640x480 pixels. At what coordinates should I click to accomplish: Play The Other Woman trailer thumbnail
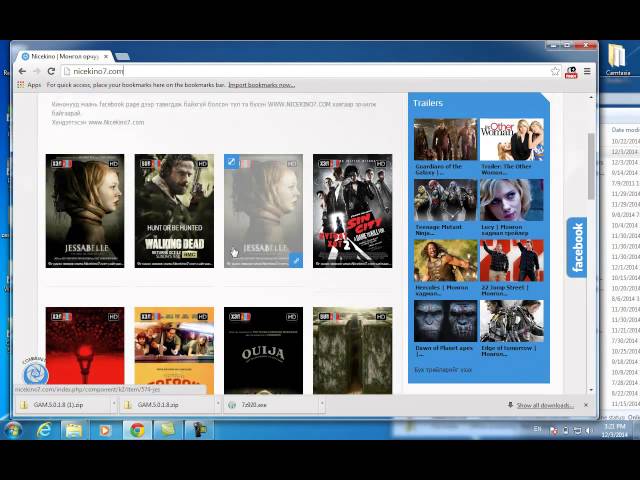click(x=511, y=139)
